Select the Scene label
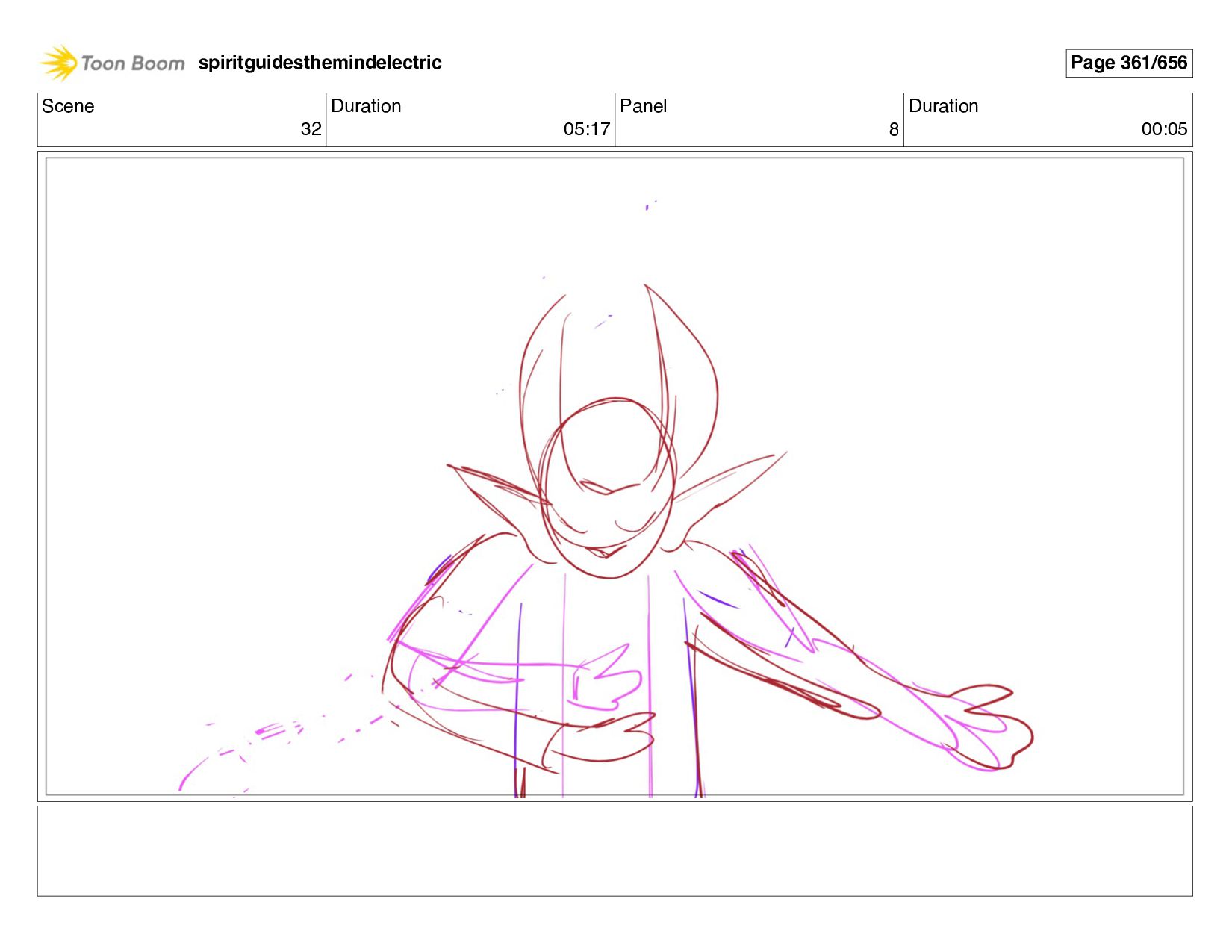Image resolution: width=1232 pixels, height=952 pixels. (x=68, y=106)
